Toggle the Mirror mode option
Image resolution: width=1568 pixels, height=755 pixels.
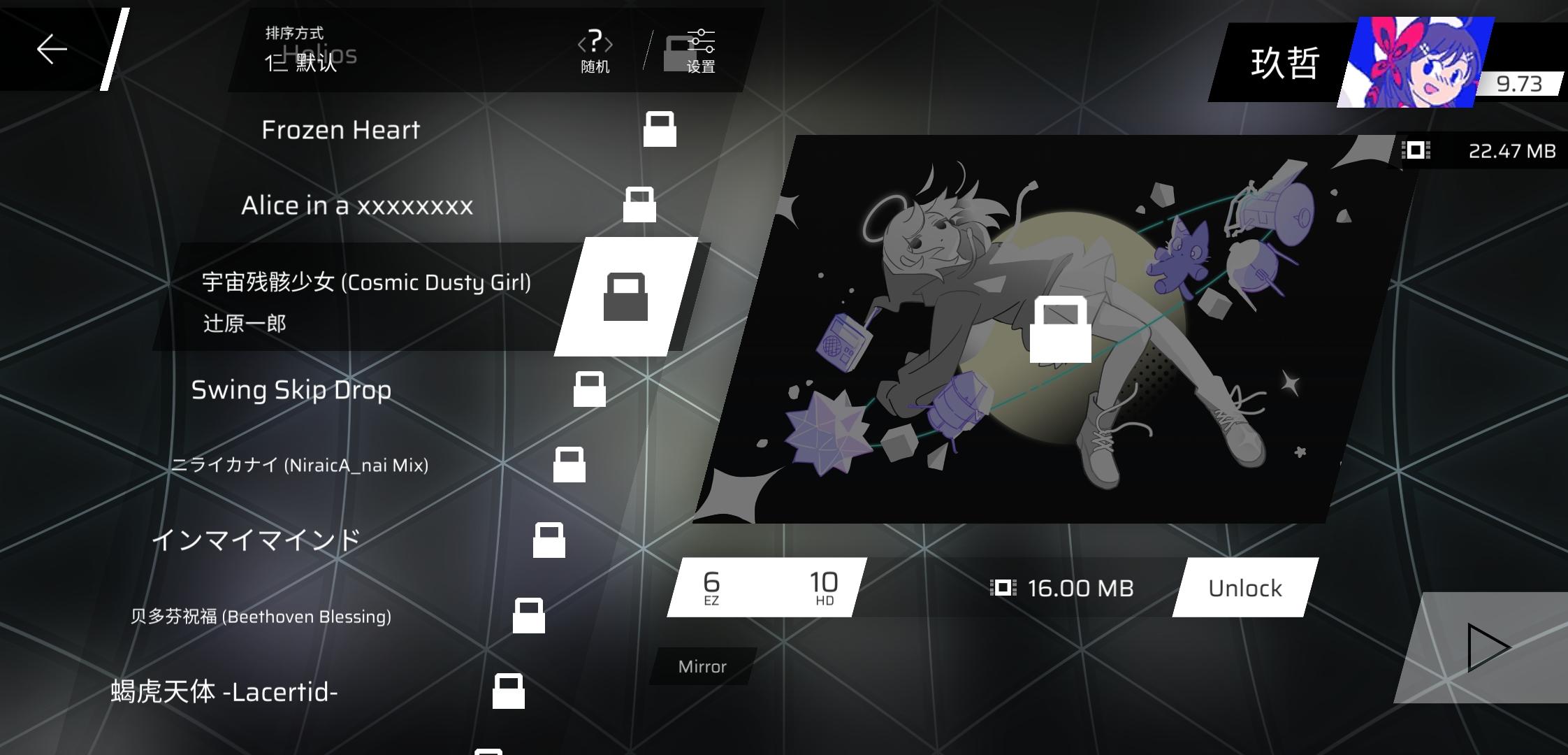[702, 666]
